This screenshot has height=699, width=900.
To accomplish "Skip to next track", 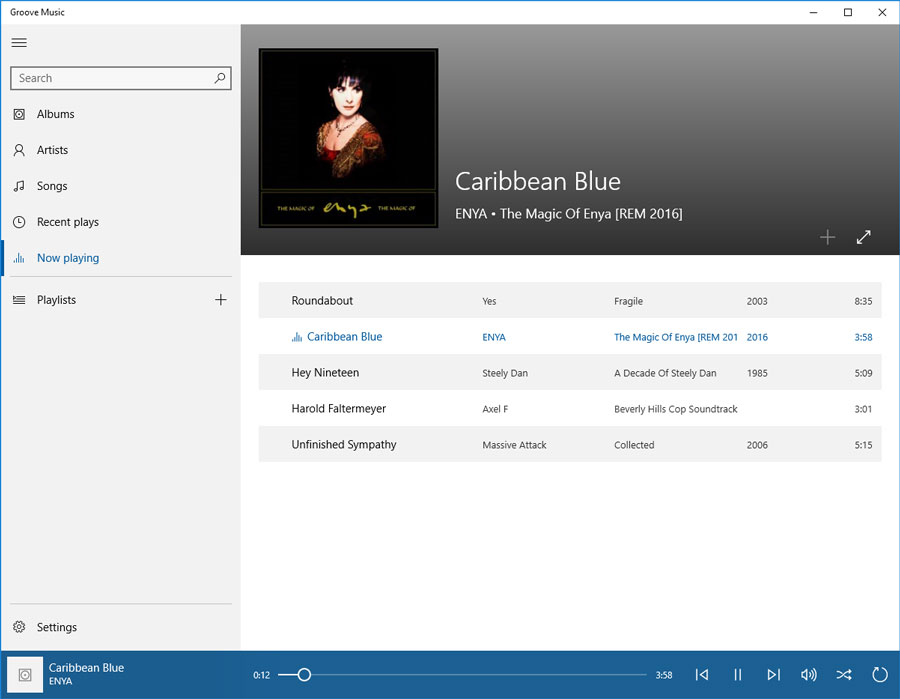I will 773,674.
